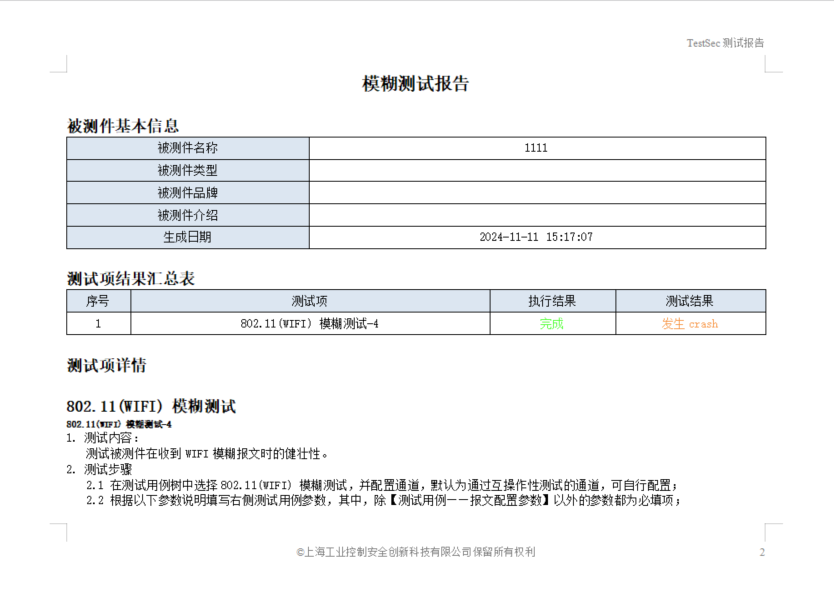Select the 被测件品牌 label cell
The image size is (834, 594).
point(187,193)
